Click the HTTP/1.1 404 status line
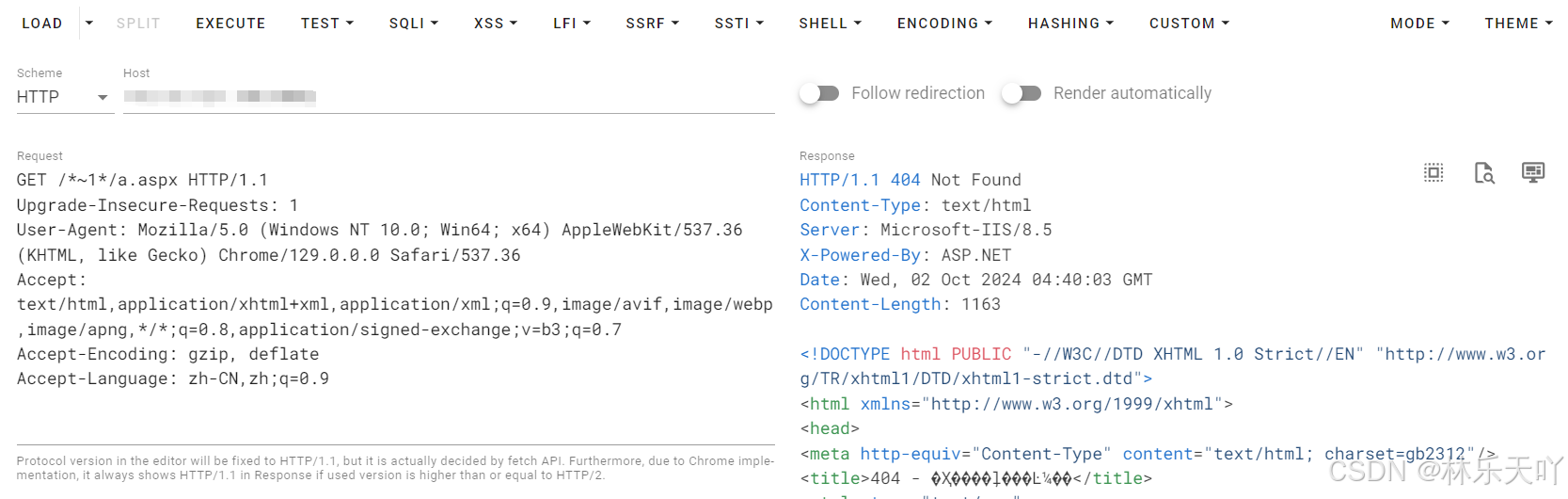Viewport: 1568px width, 499px height. click(911, 180)
